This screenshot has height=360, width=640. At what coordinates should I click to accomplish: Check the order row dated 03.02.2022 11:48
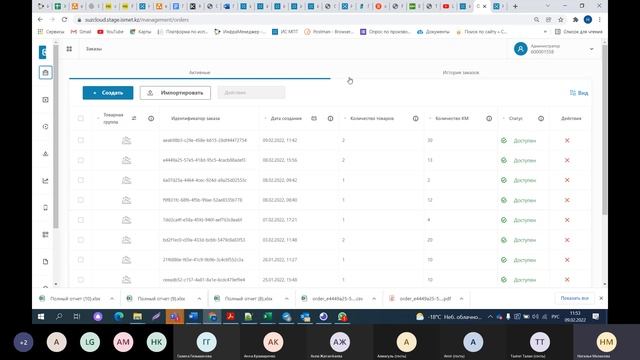(80, 240)
